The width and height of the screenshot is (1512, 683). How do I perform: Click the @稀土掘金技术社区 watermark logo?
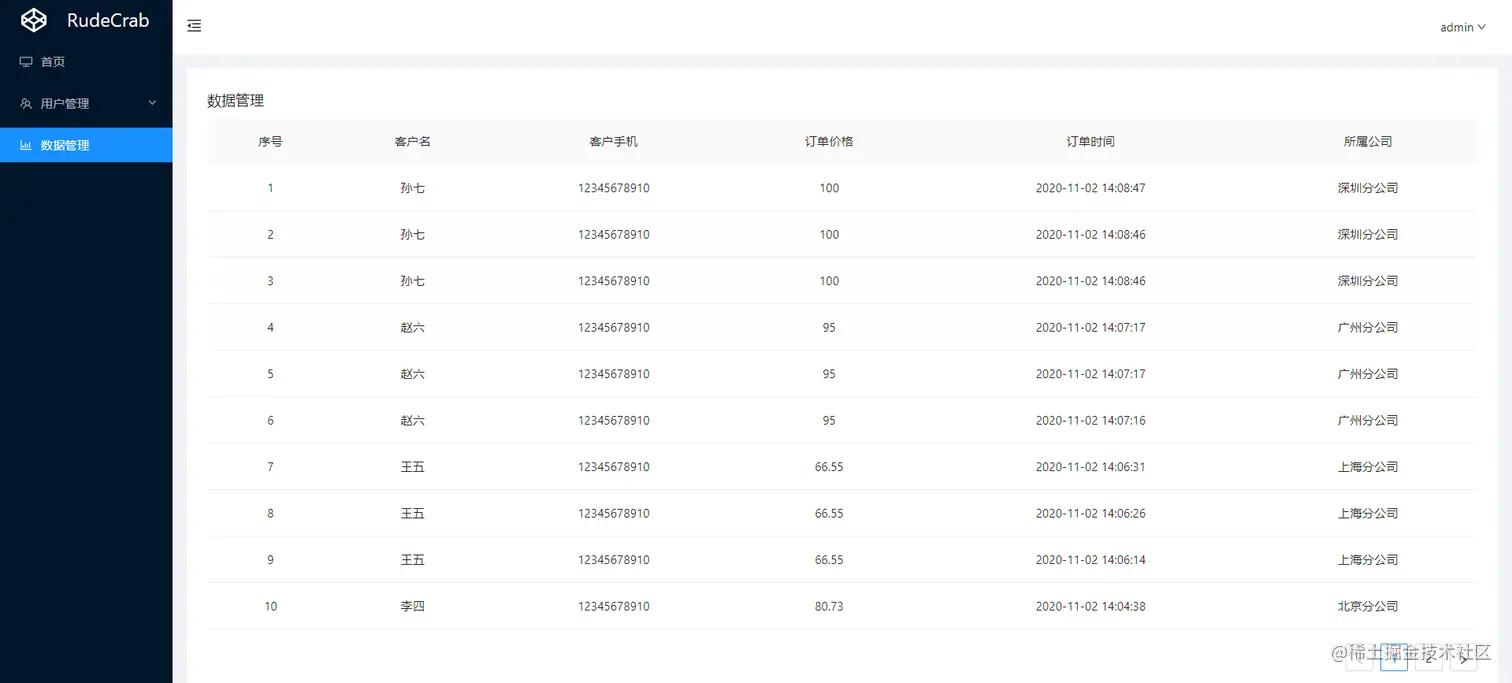pyautogui.click(x=1340, y=653)
